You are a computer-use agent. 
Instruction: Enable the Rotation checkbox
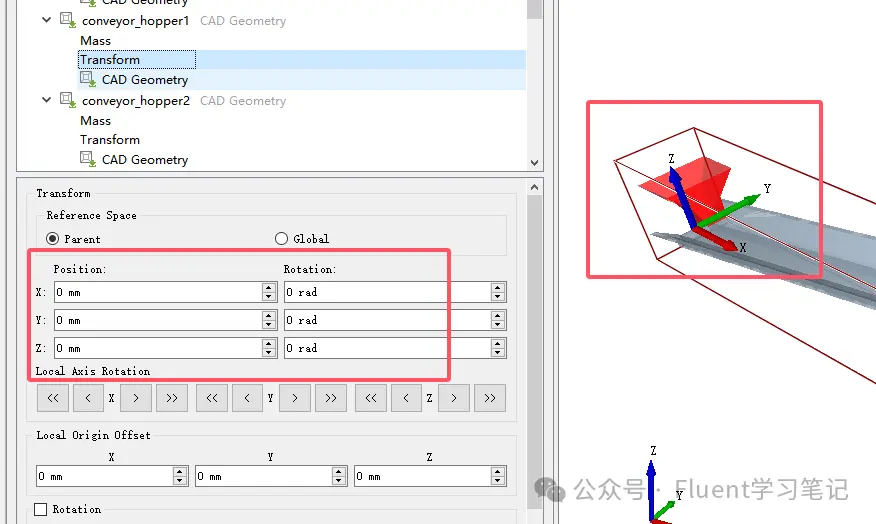tap(40, 509)
